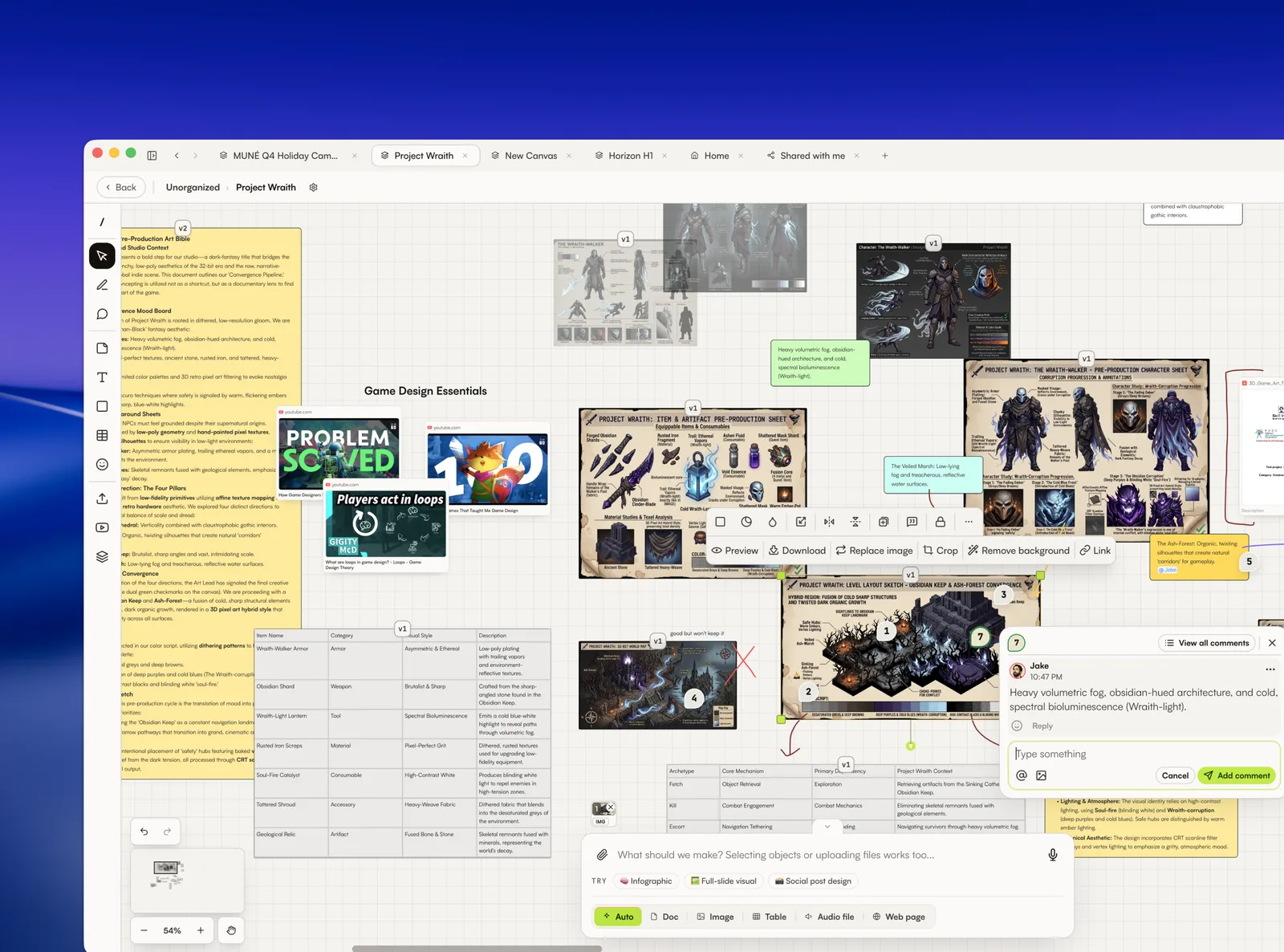This screenshot has height=952, width=1284.
Task: Open the Unorganized breadcrumb
Action: [193, 187]
